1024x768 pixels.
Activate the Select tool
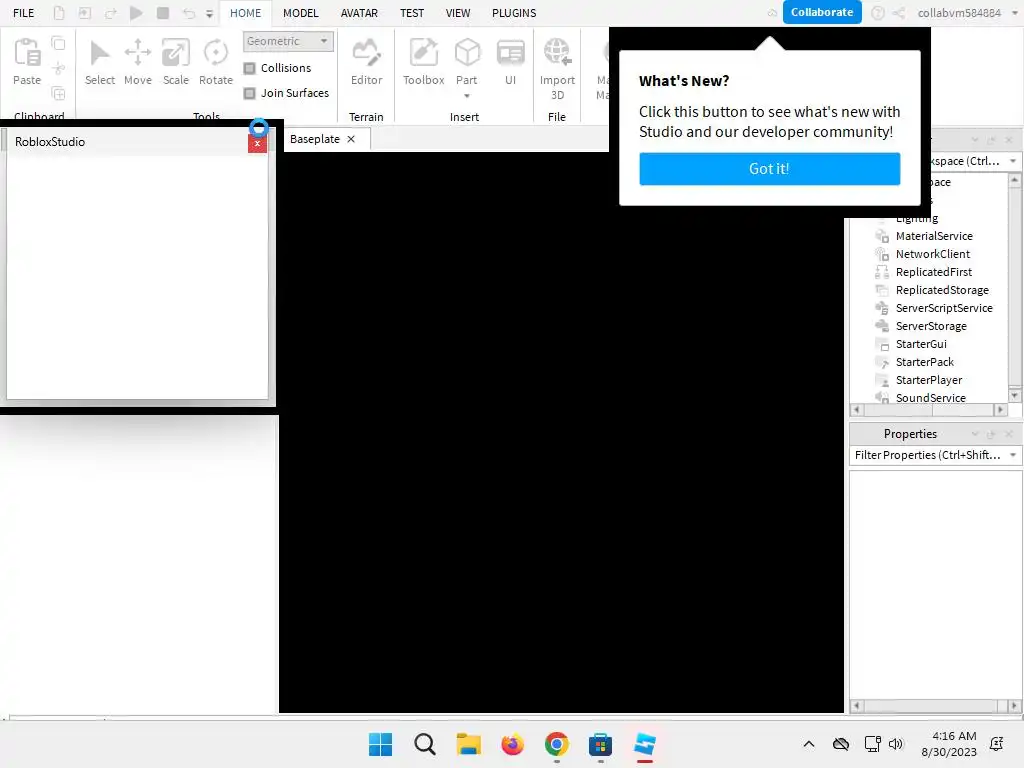click(x=99, y=62)
